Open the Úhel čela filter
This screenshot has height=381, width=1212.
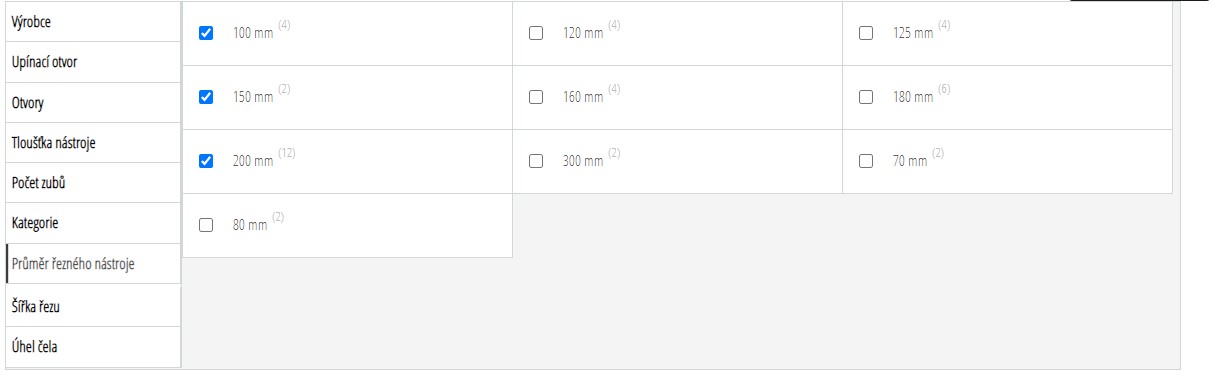tap(93, 346)
